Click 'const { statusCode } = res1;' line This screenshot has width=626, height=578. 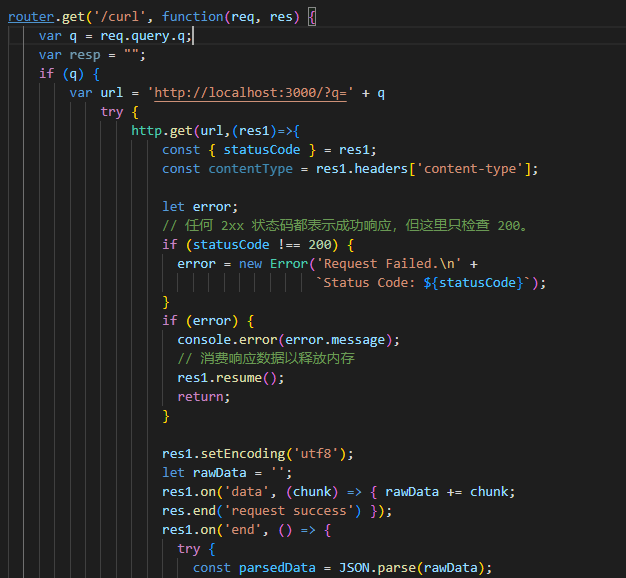pos(269,150)
